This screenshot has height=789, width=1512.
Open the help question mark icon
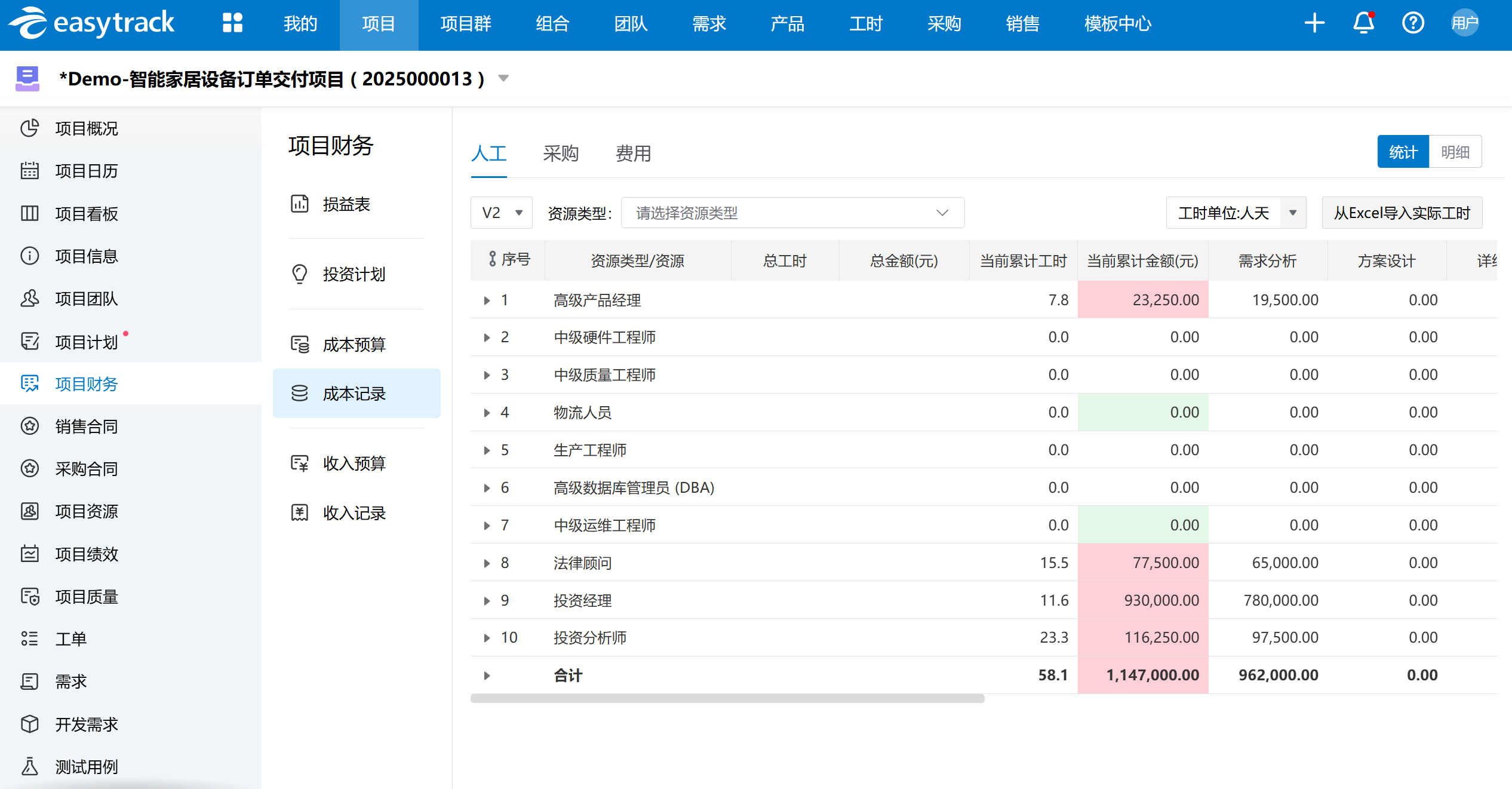coord(1413,24)
